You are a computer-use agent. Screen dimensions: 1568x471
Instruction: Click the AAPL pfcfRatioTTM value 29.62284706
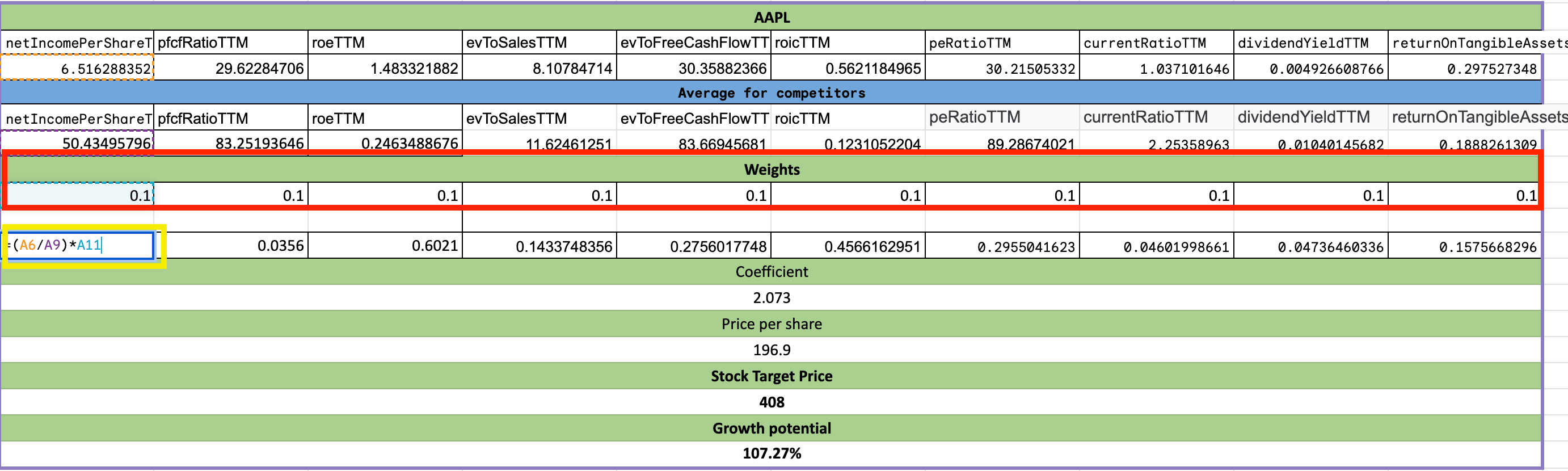(x=231, y=68)
